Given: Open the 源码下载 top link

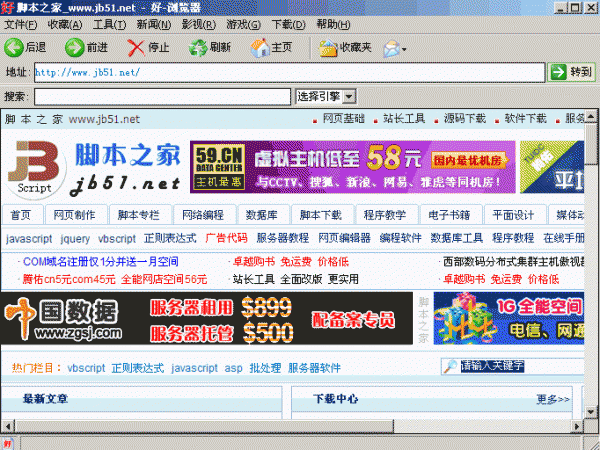Looking at the screenshot, I should pos(465,119).
